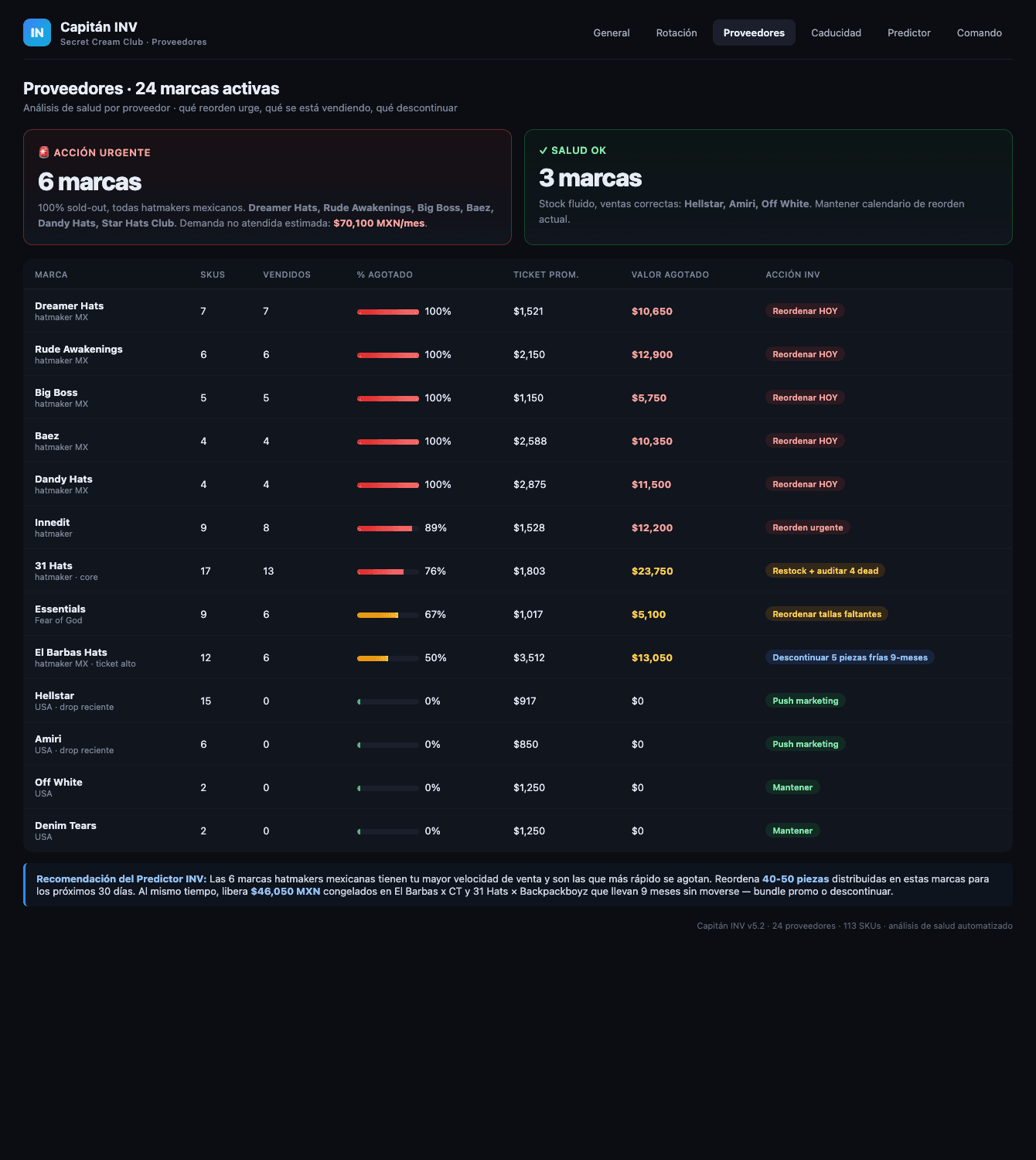This screenshot has width=1036, height=1160.
Task: Click Reordenar tallas faltantes badge
Action: [x=827, y=614]
